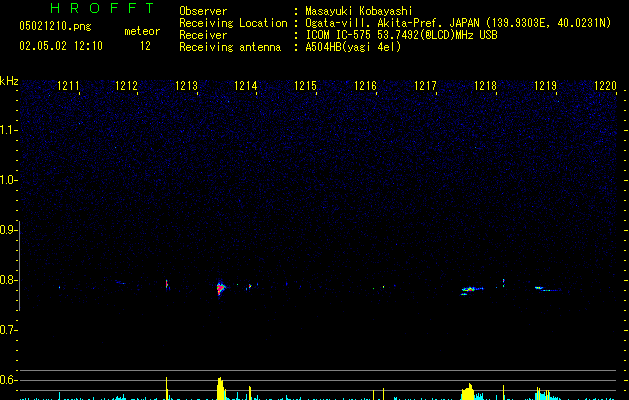
Task: Click the 0.6 kHz axis value
Action: (9, 380)
